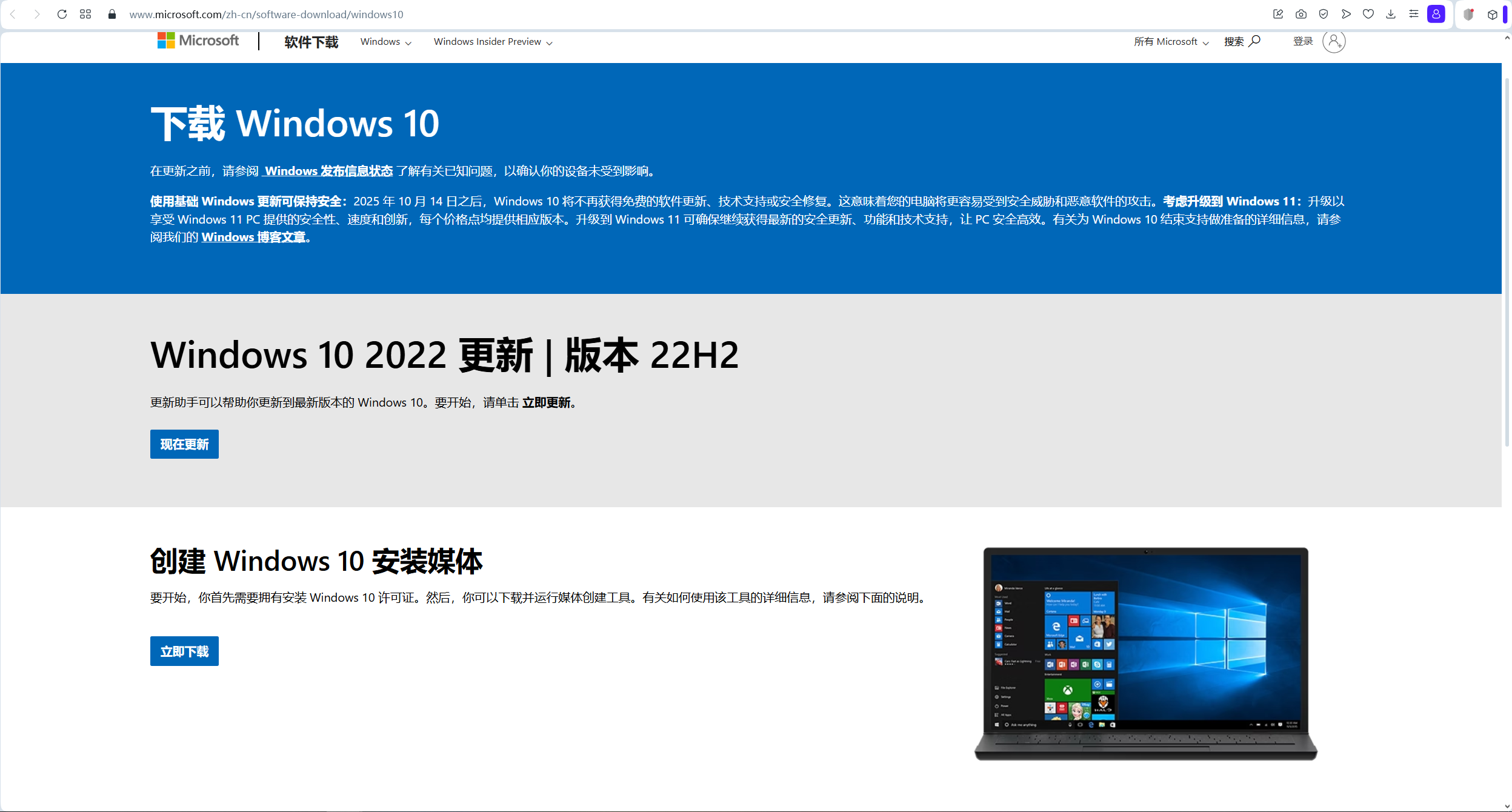Expand the 所有 Microsoft dropdown
1512x812 pixels.
point(1171,42)
